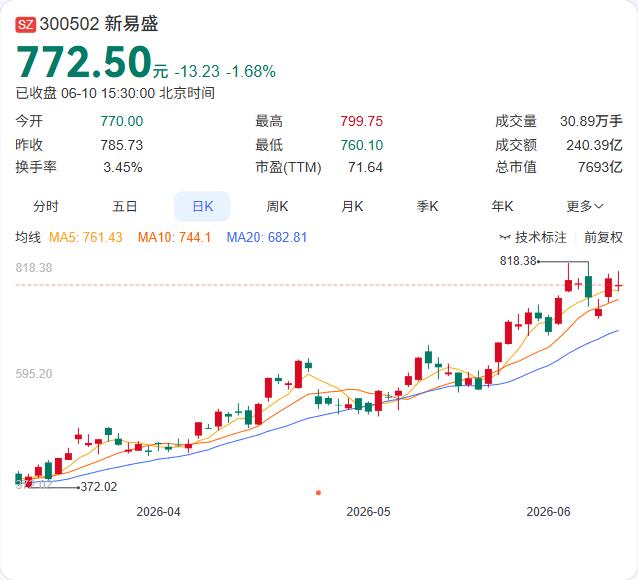The image size is (638, 580).
Task: Click the 总市值 market cap label
Action: point(516,167)
